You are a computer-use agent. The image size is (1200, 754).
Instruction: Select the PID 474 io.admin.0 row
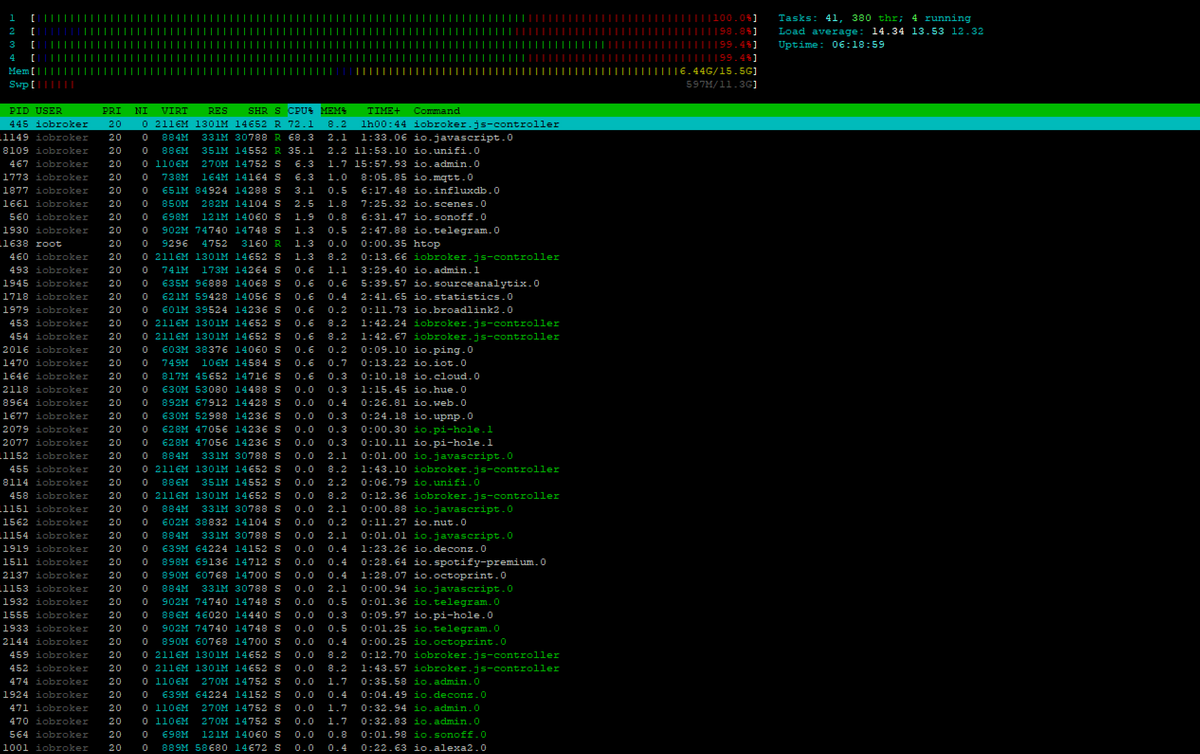[x=600, y=681]
